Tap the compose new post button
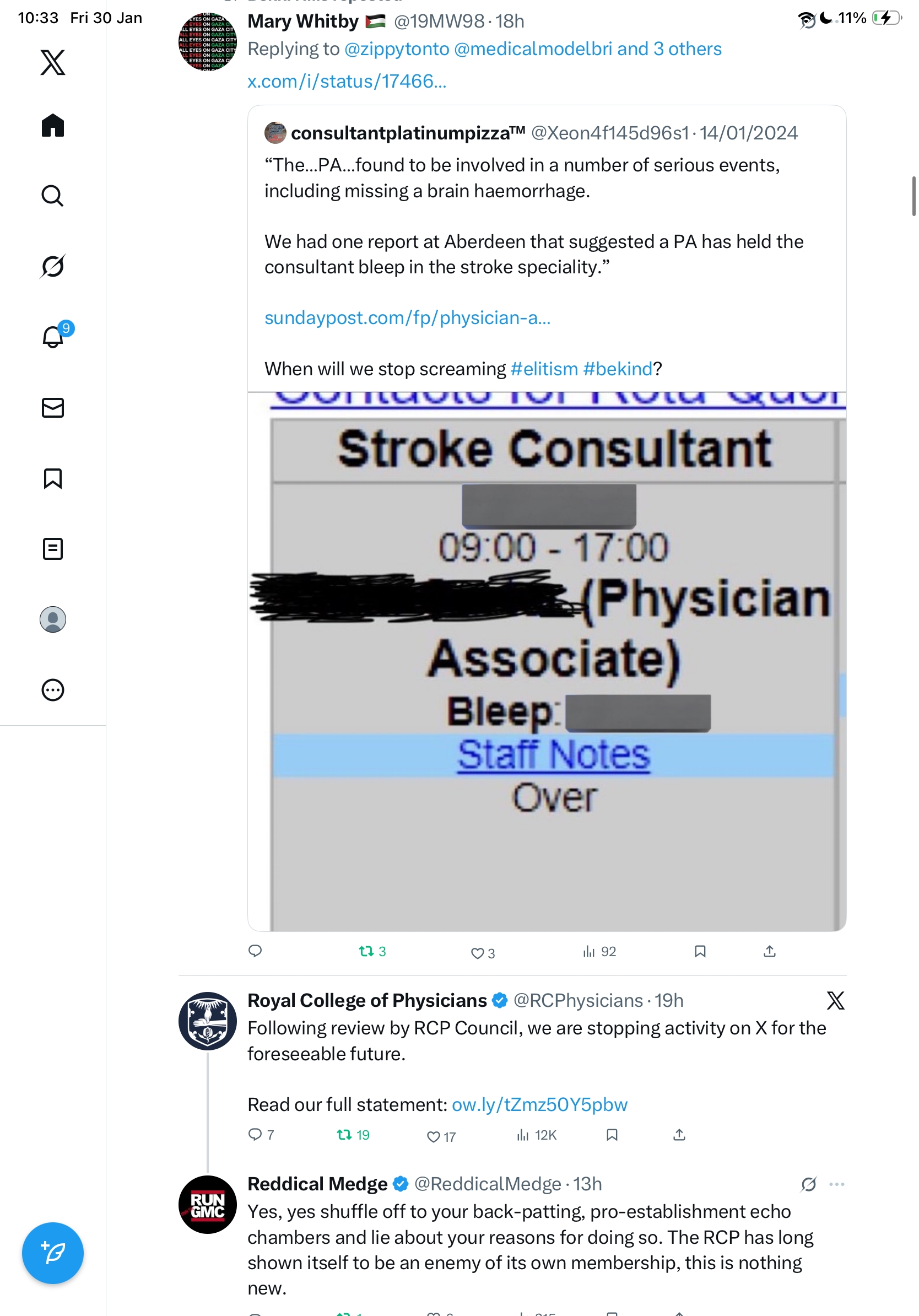 [x=53, y=1253]
